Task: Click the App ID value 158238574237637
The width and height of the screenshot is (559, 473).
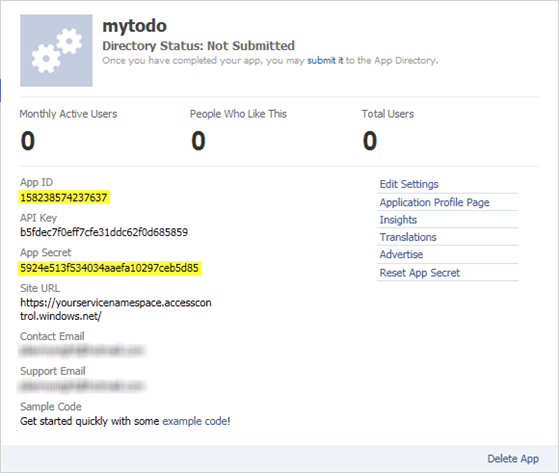Action: pos(64,197)
